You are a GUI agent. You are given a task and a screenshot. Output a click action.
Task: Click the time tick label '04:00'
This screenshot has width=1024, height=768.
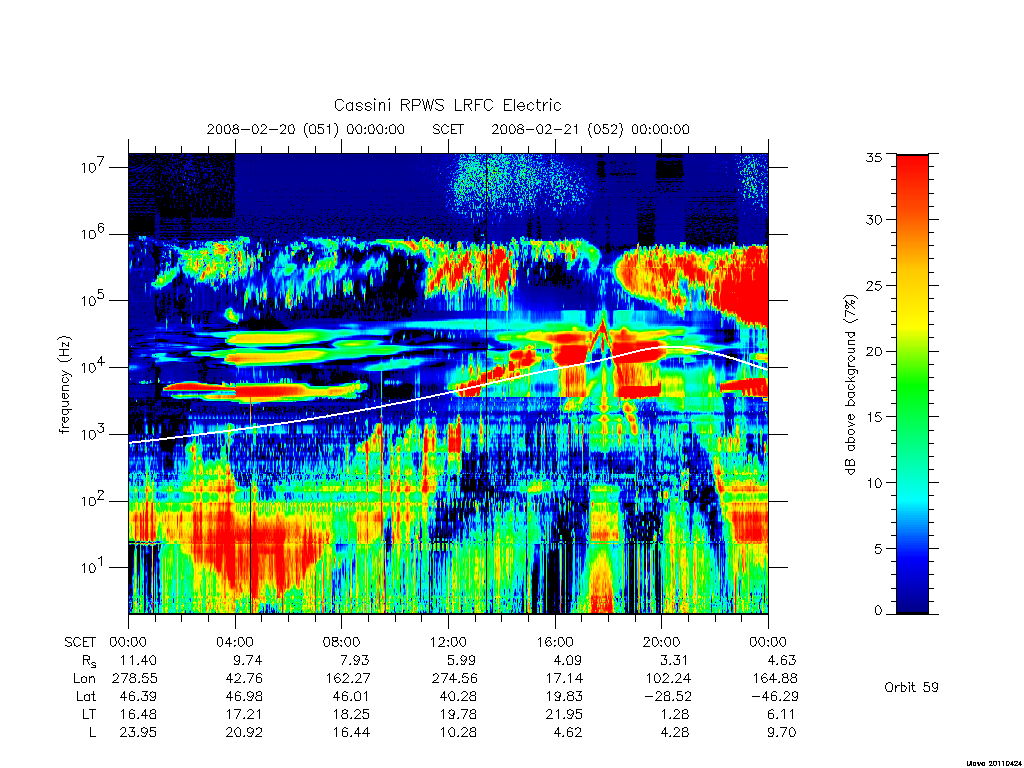tap(235, 642)
